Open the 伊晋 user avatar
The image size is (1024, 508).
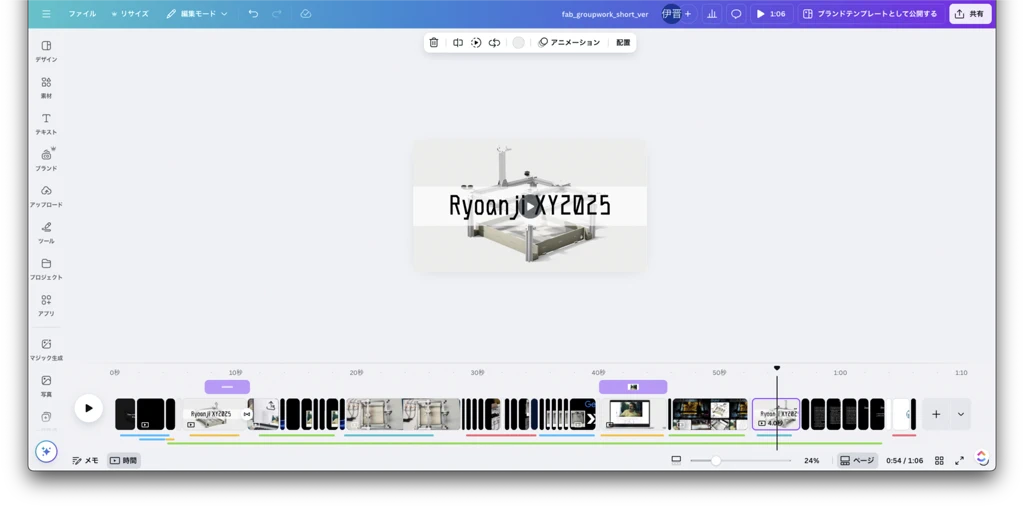671,14
